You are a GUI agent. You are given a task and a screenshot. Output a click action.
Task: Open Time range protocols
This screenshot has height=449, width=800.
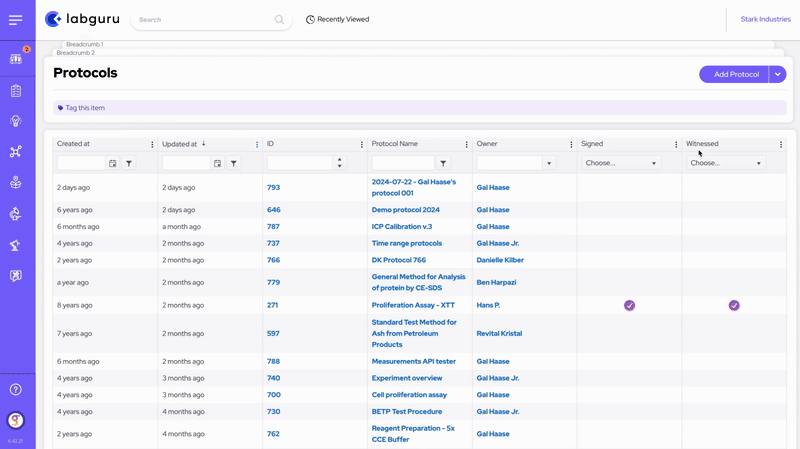(x=407, y=243)
